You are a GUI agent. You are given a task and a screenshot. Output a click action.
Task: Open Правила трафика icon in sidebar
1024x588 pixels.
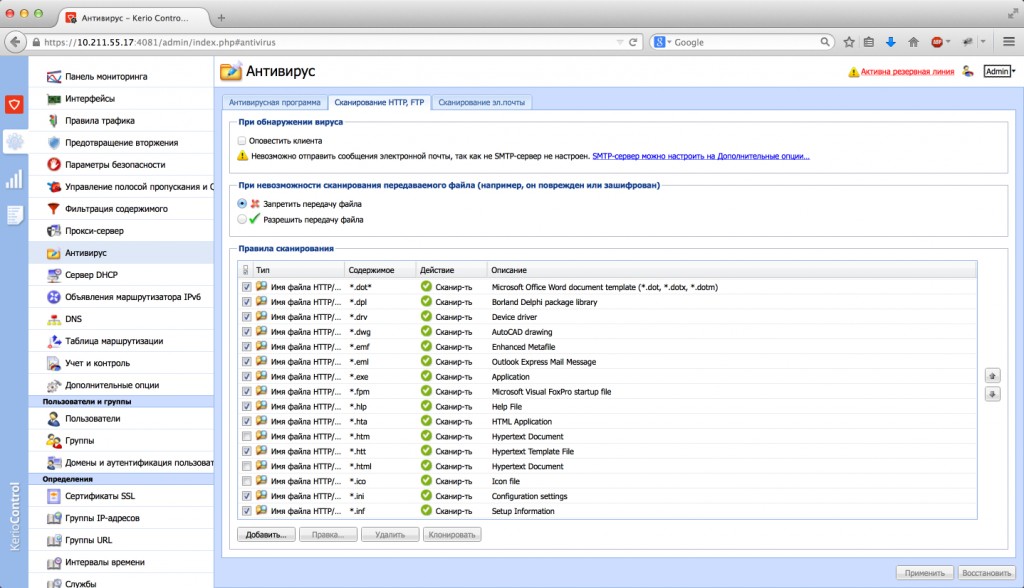tap(54, 121)
